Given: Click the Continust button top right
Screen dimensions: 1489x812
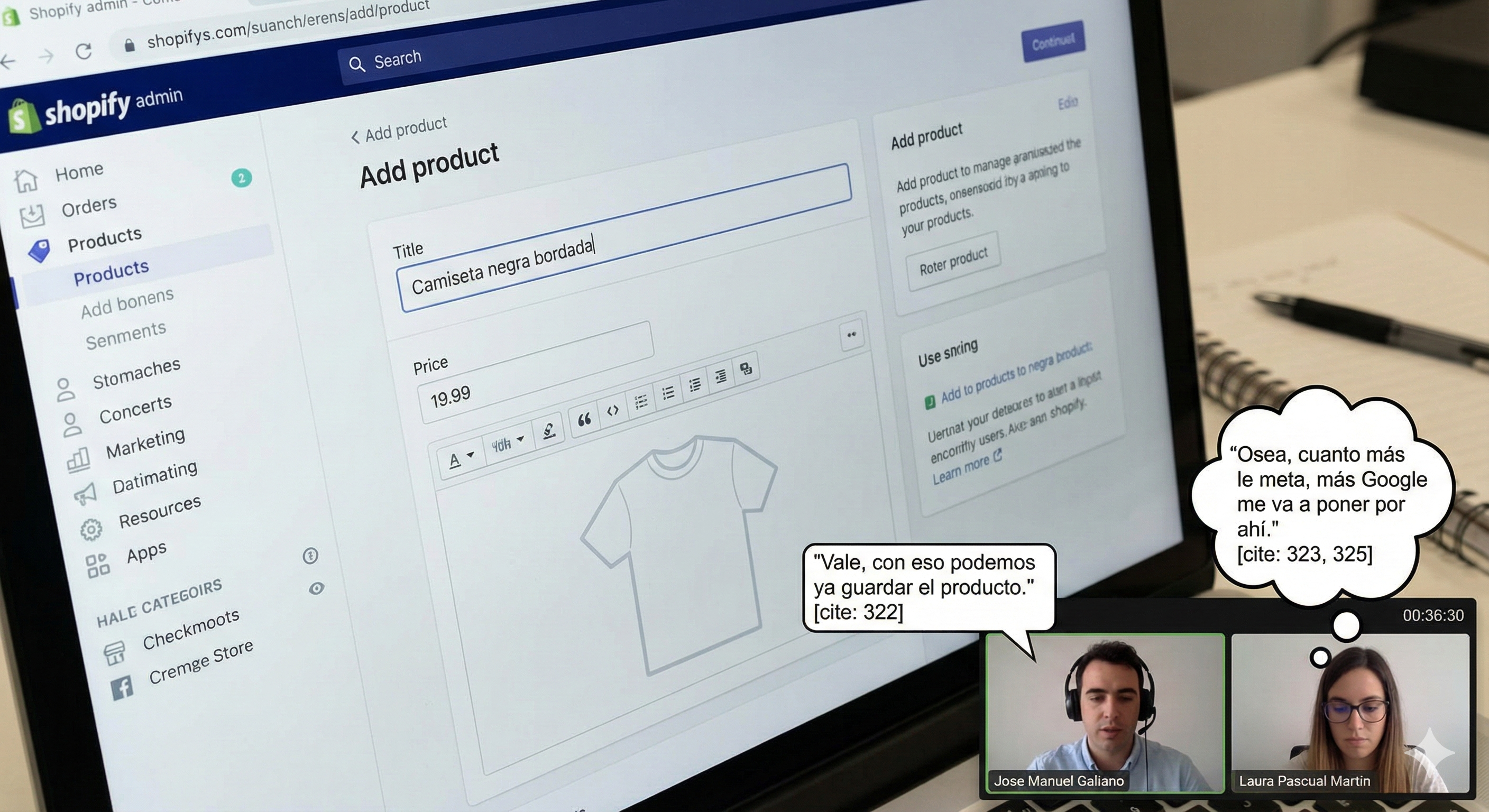Looking at the screenshot, I should click(x=1053, y=41).
